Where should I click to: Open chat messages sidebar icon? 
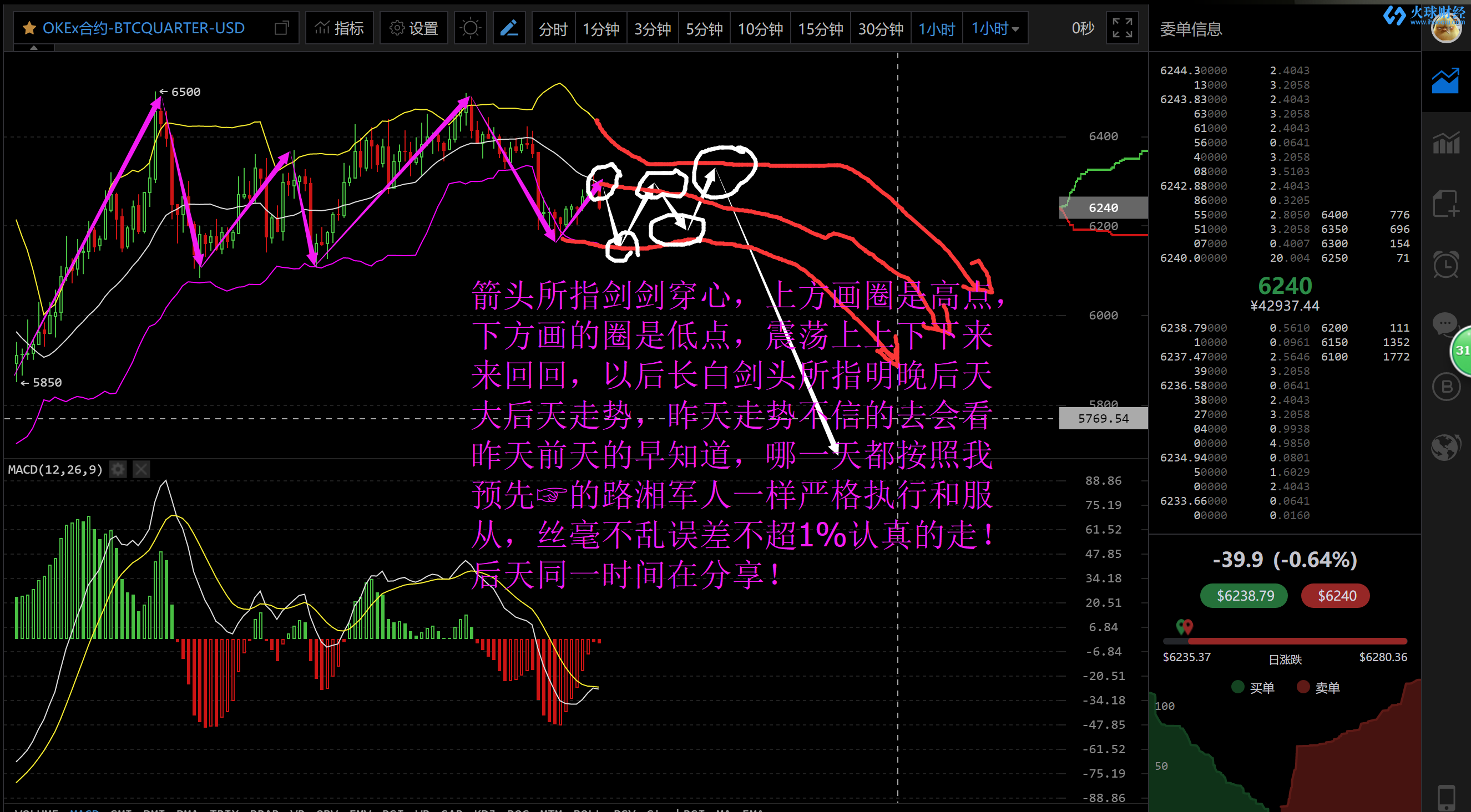coord(1444,324)
